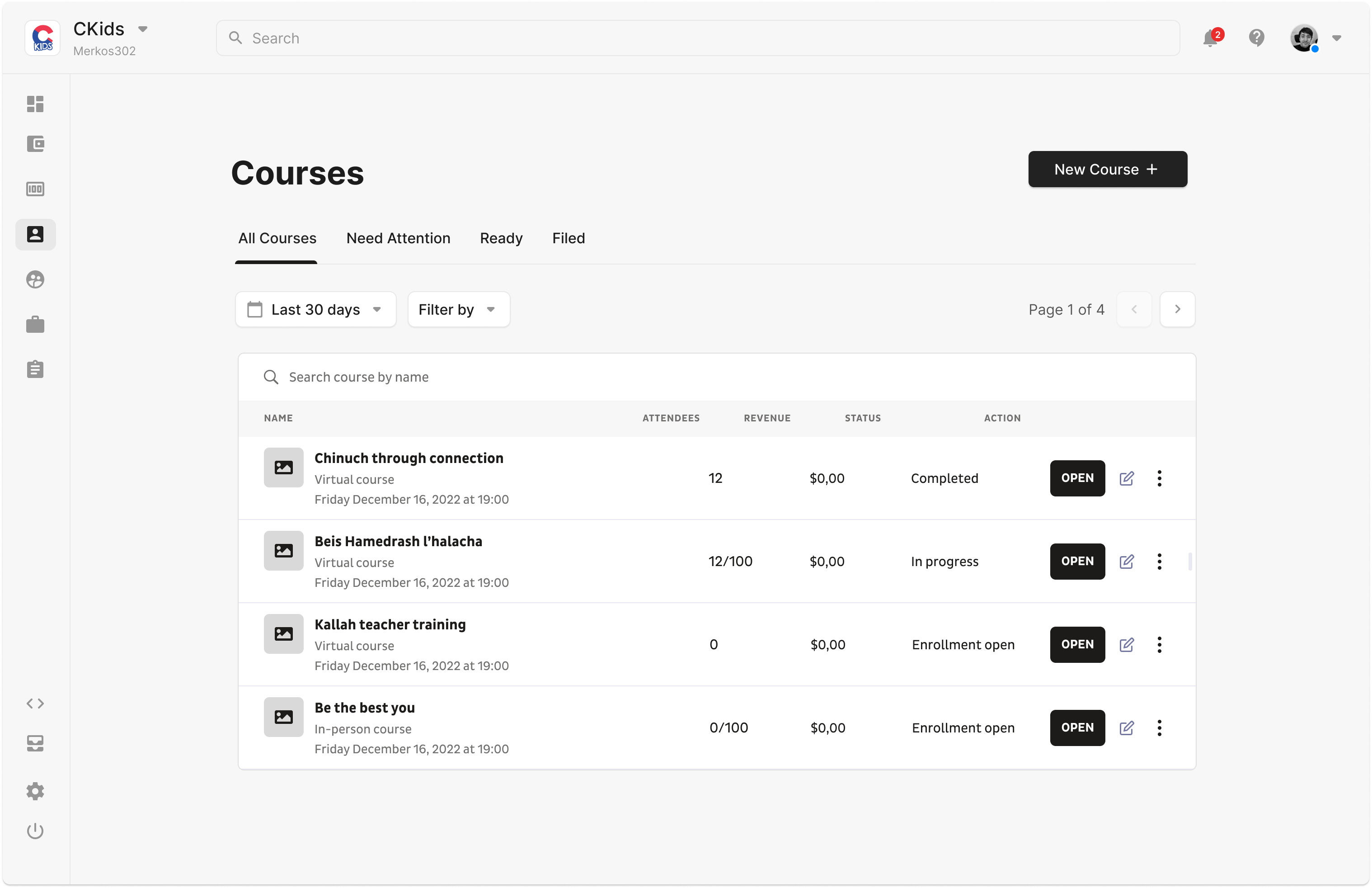
Task: Click the REVENUE column header
Action: 767,418
